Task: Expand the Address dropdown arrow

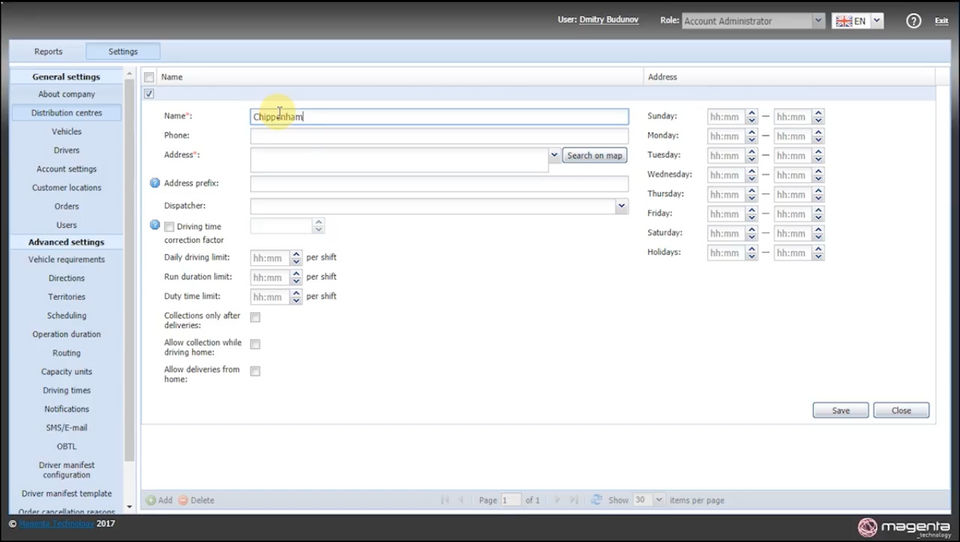Action: pyautogui.click(x=554, y=155)
